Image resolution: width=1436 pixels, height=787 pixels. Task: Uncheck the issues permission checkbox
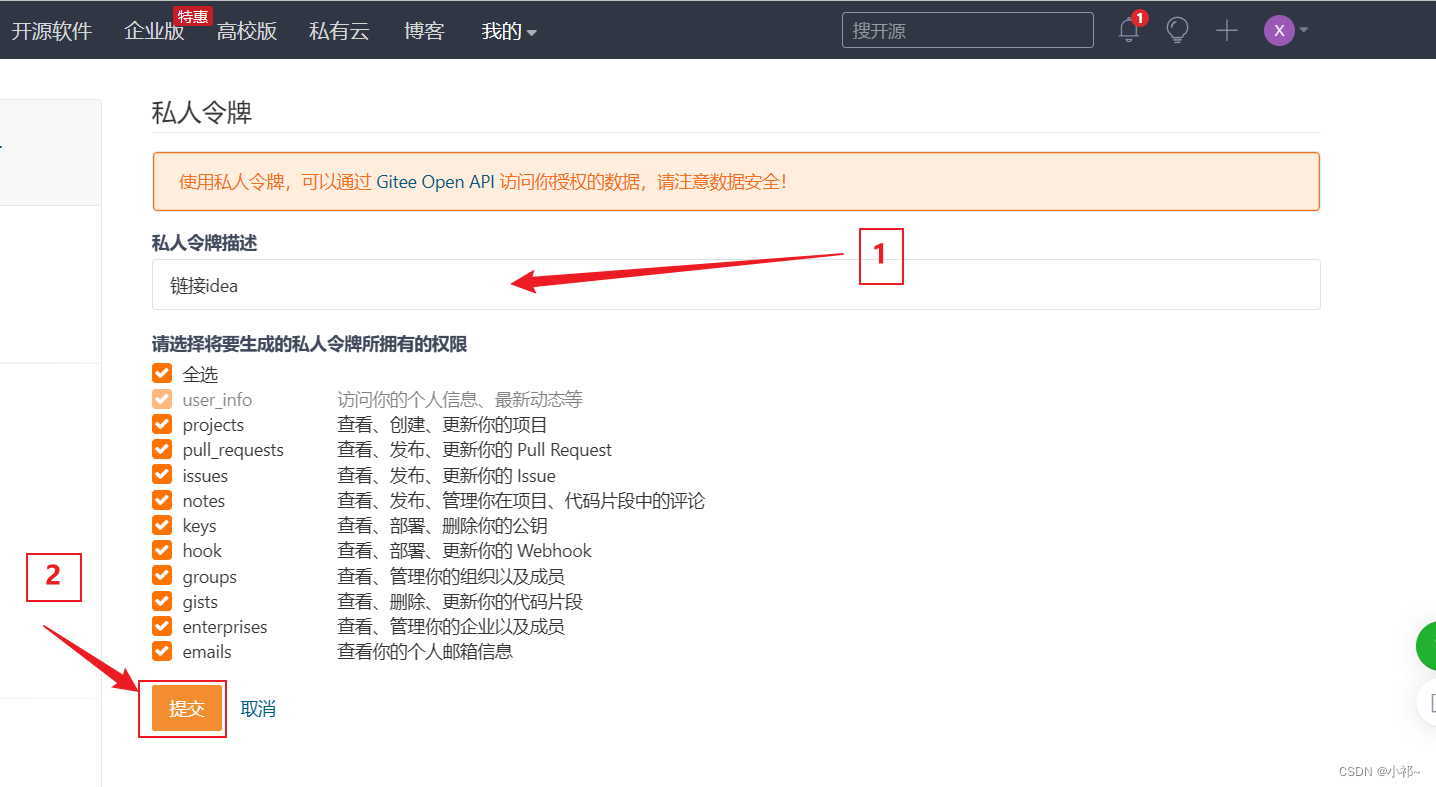[x=162, y=474]
